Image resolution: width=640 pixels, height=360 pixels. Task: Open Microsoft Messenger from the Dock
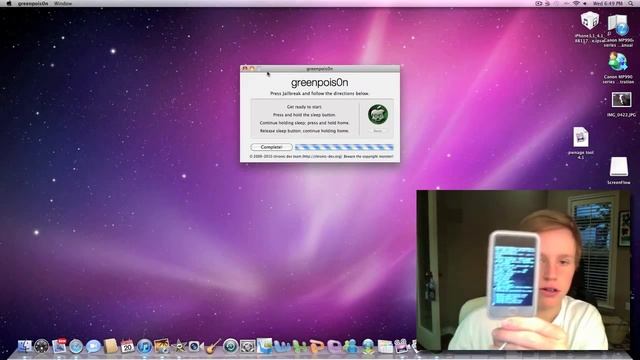point(350,347)
